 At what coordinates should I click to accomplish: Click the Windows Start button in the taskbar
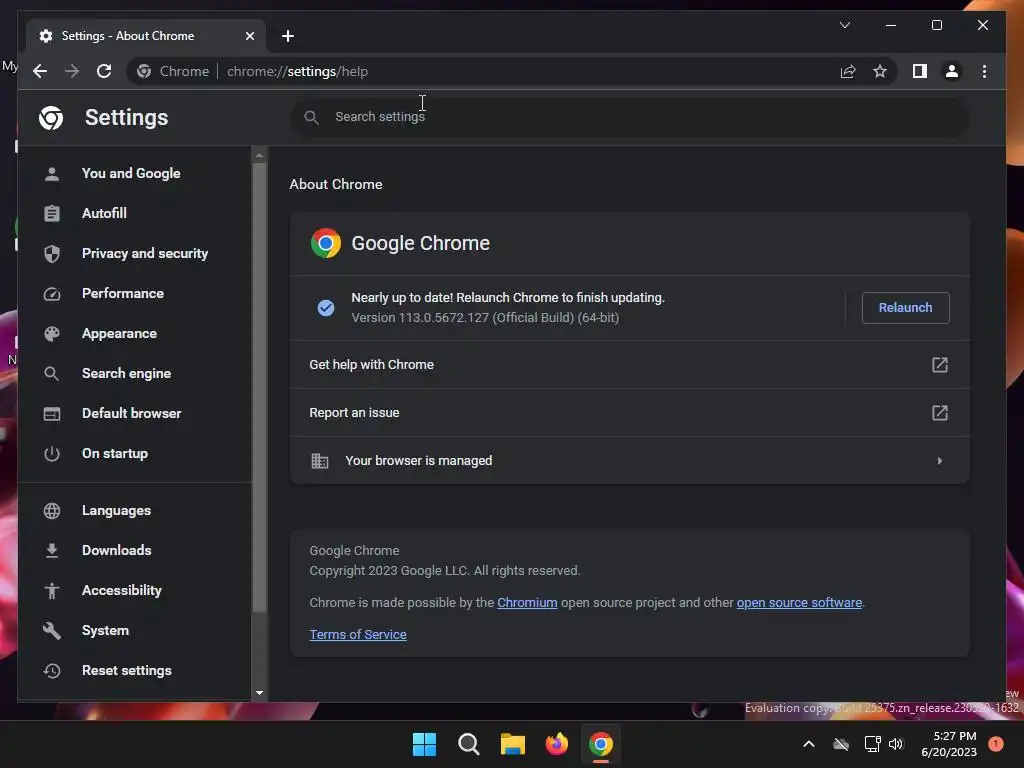(424, 744)
